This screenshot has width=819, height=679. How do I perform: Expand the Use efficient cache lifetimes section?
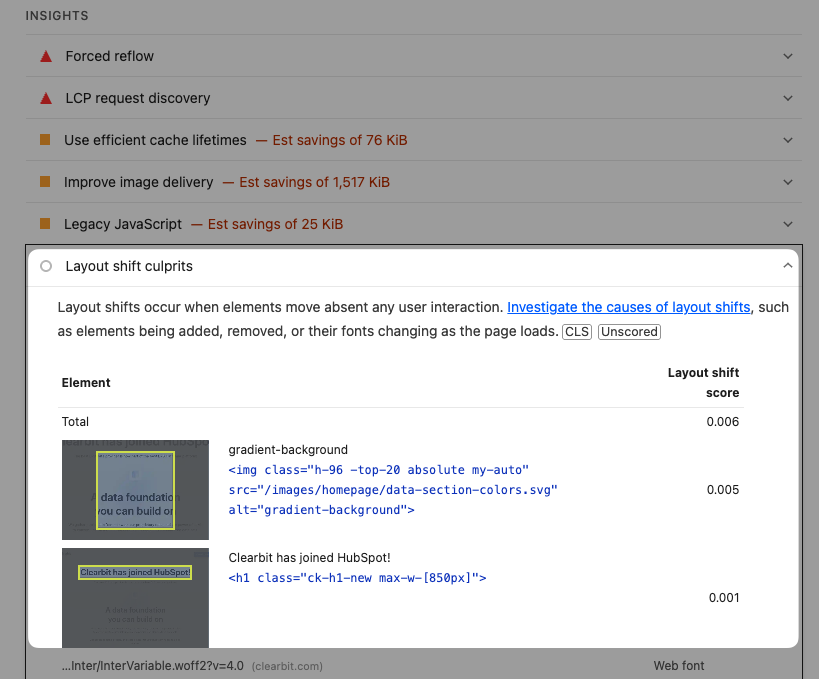[788, 140]
